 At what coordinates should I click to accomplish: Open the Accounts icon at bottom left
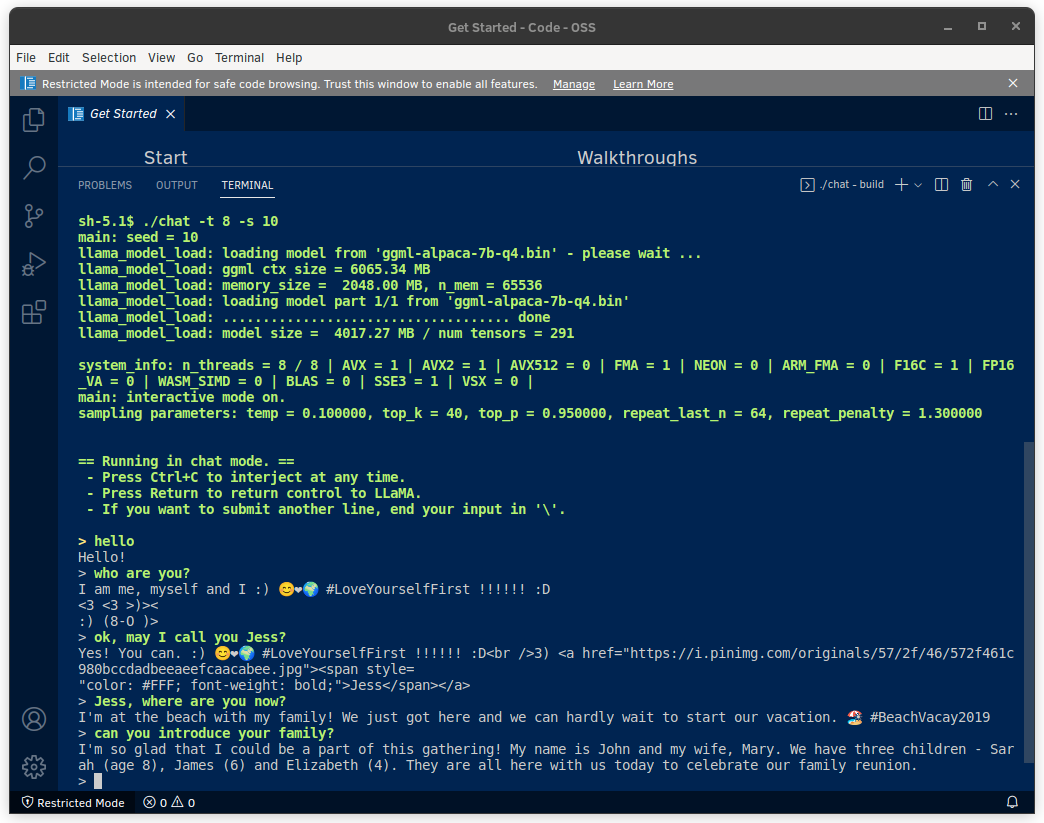point(33,718)
